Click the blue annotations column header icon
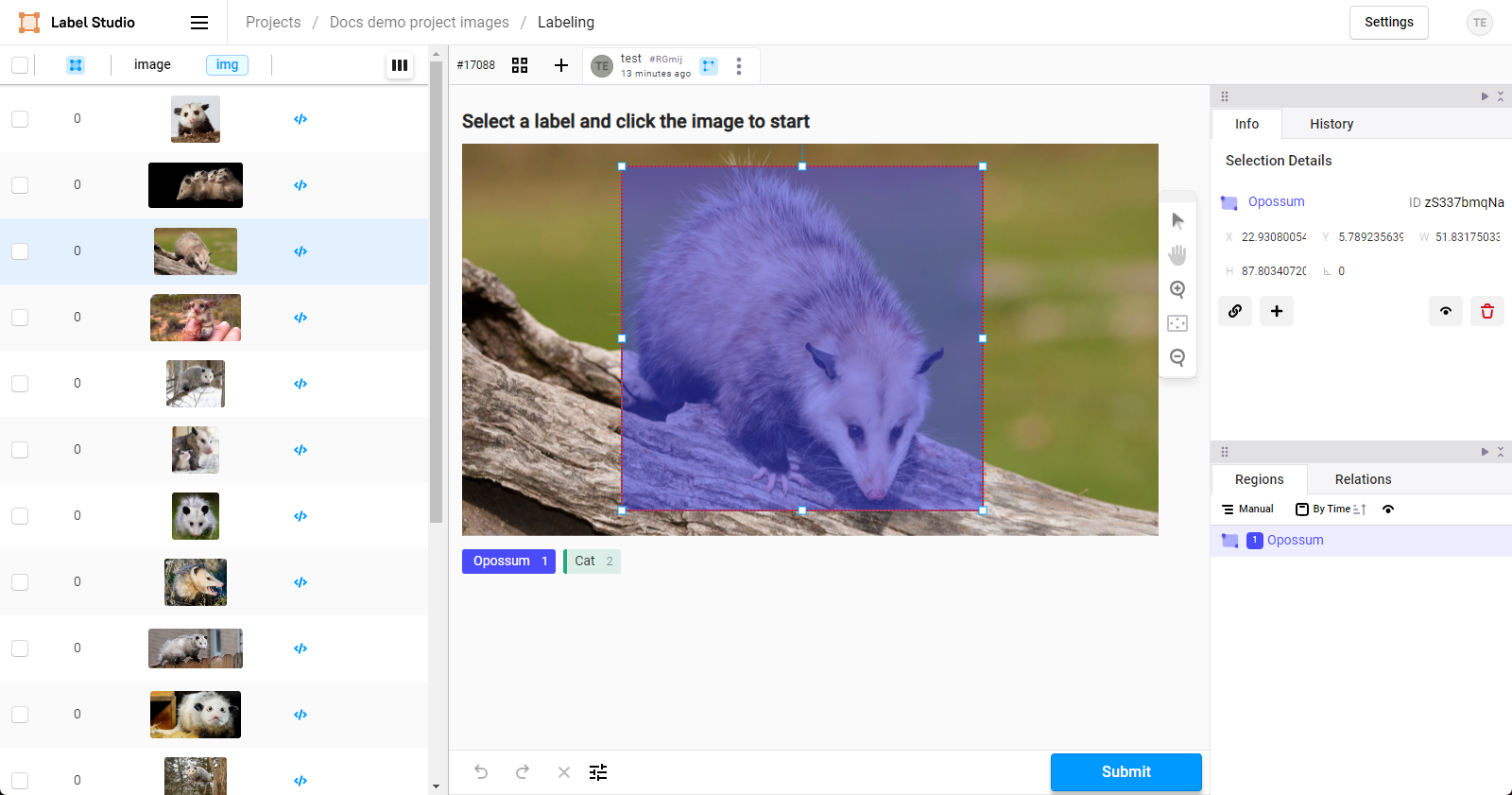 pos(76,65)
